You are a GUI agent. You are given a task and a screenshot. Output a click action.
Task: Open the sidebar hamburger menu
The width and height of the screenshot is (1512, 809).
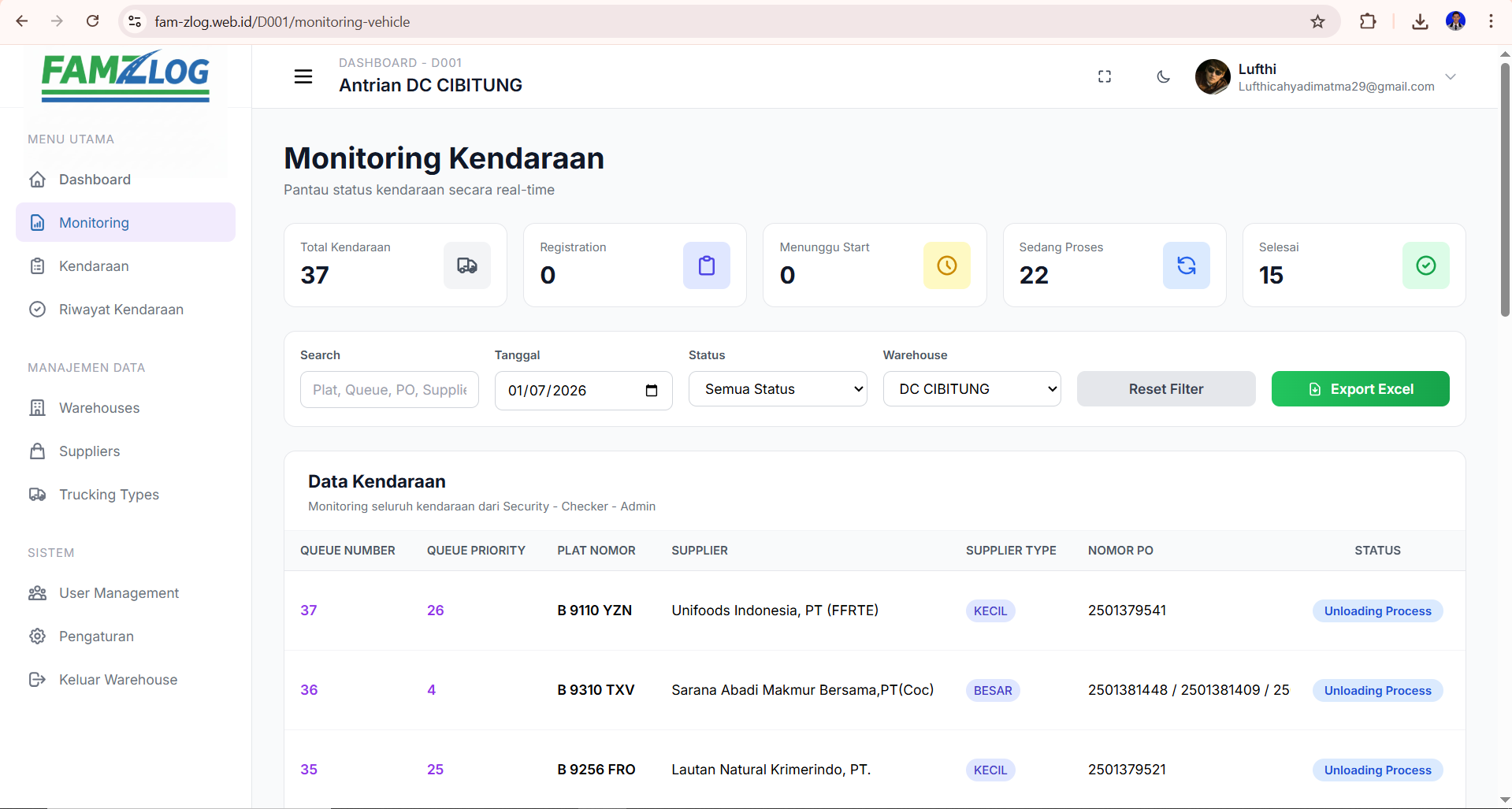point(303,76)
